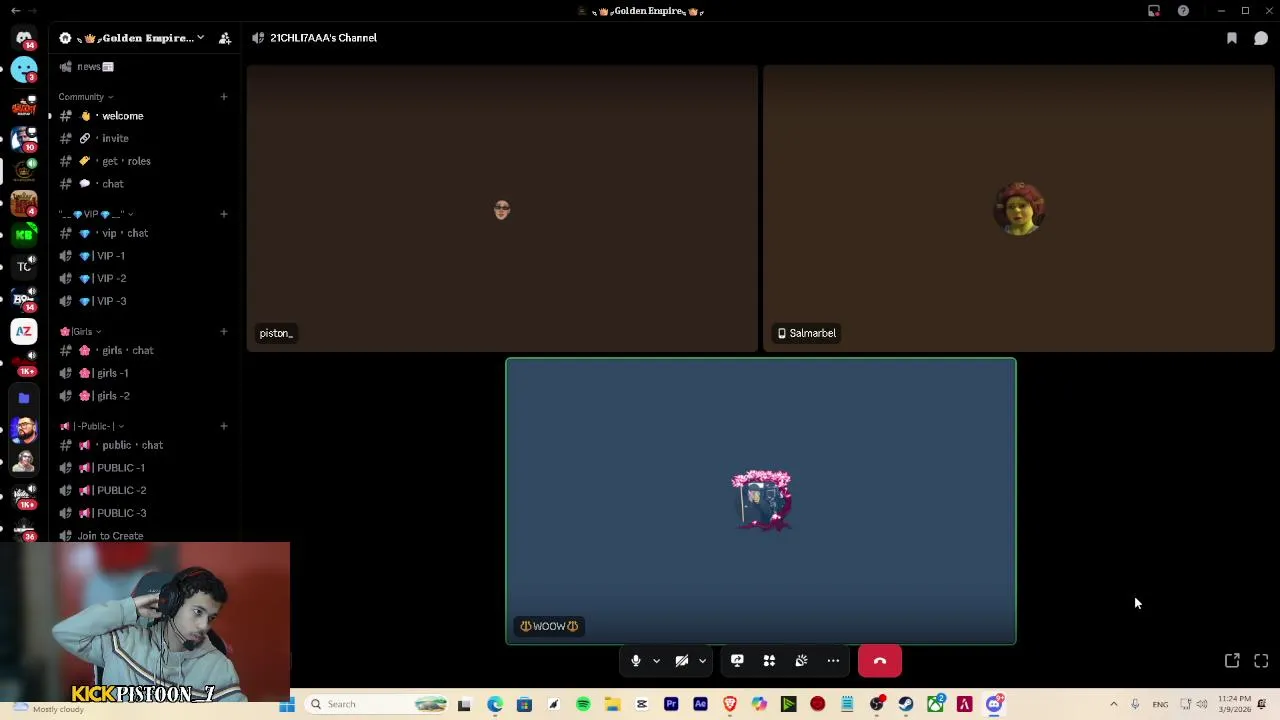
Task: Collapse the Girls category
Action: pyautogui.click(x=80, y=331)
